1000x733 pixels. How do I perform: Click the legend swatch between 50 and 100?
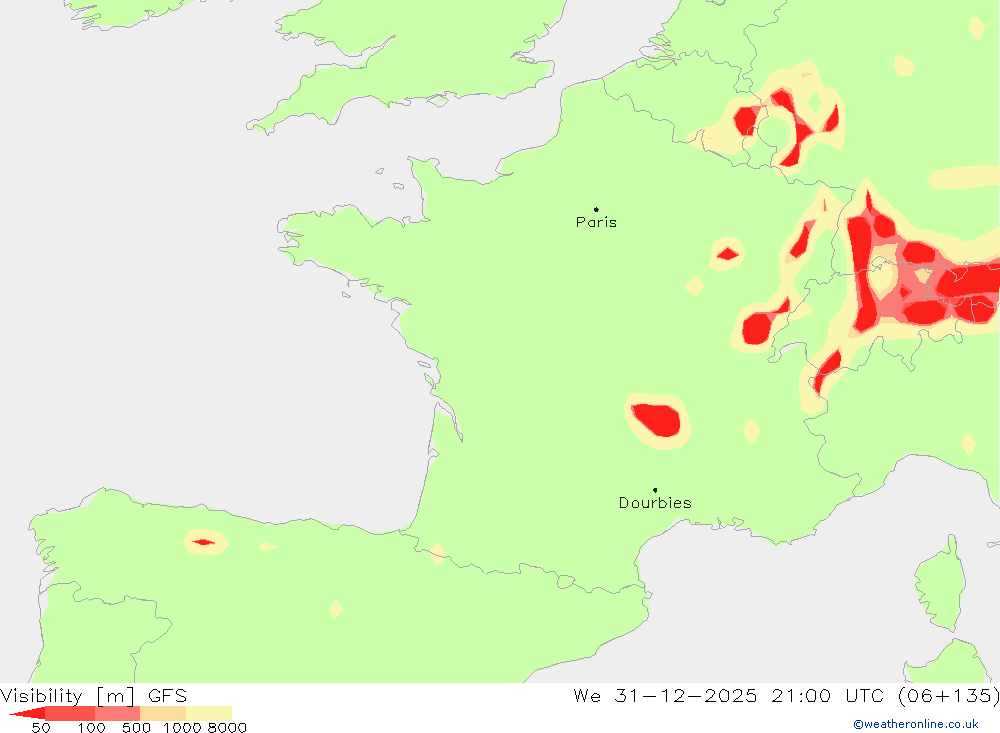[x=70, y=713]
